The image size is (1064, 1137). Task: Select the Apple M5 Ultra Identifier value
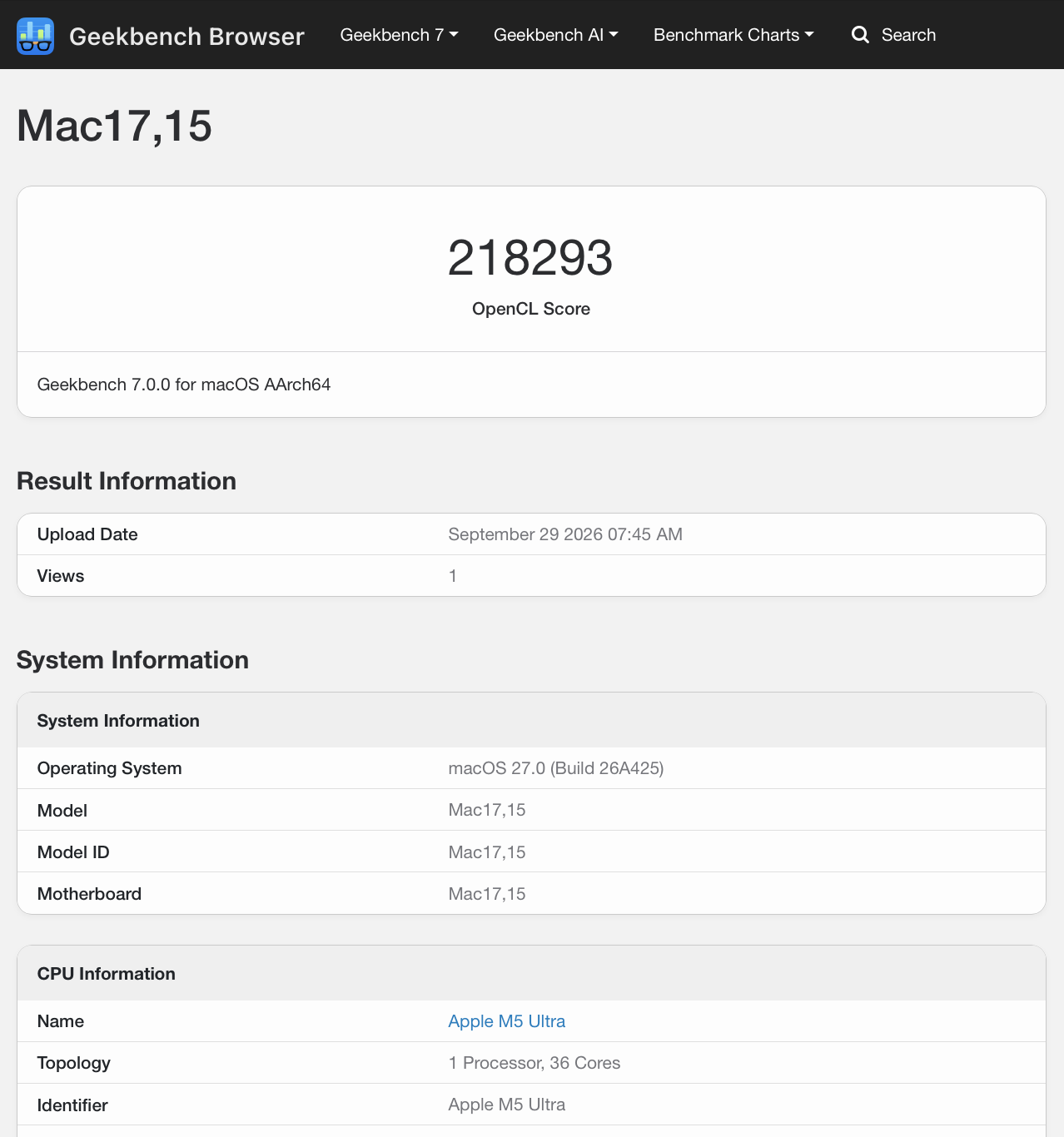click(506, 1105)
